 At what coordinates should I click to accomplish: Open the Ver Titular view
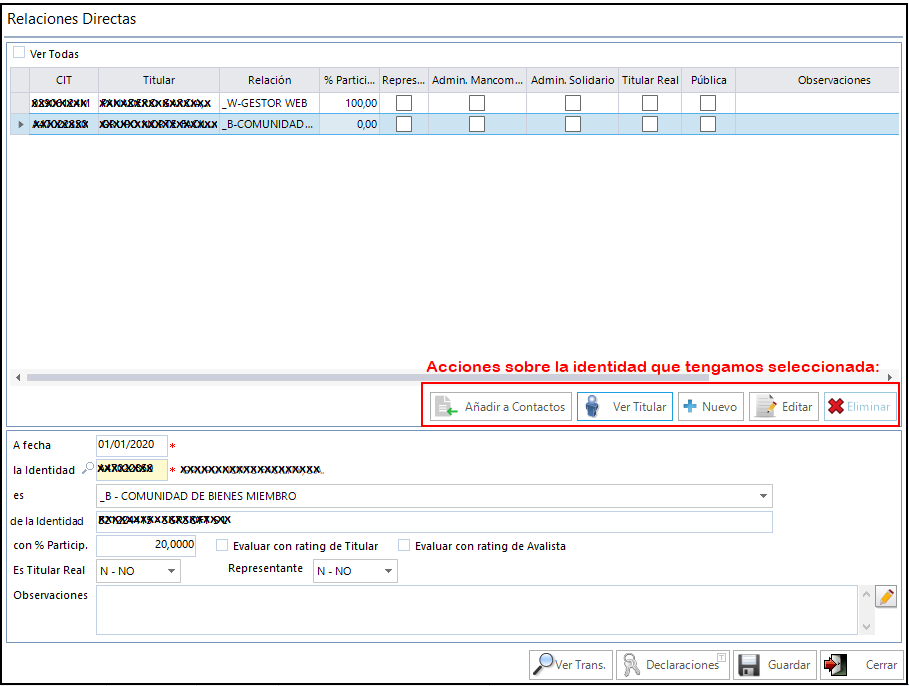[625, 406]
